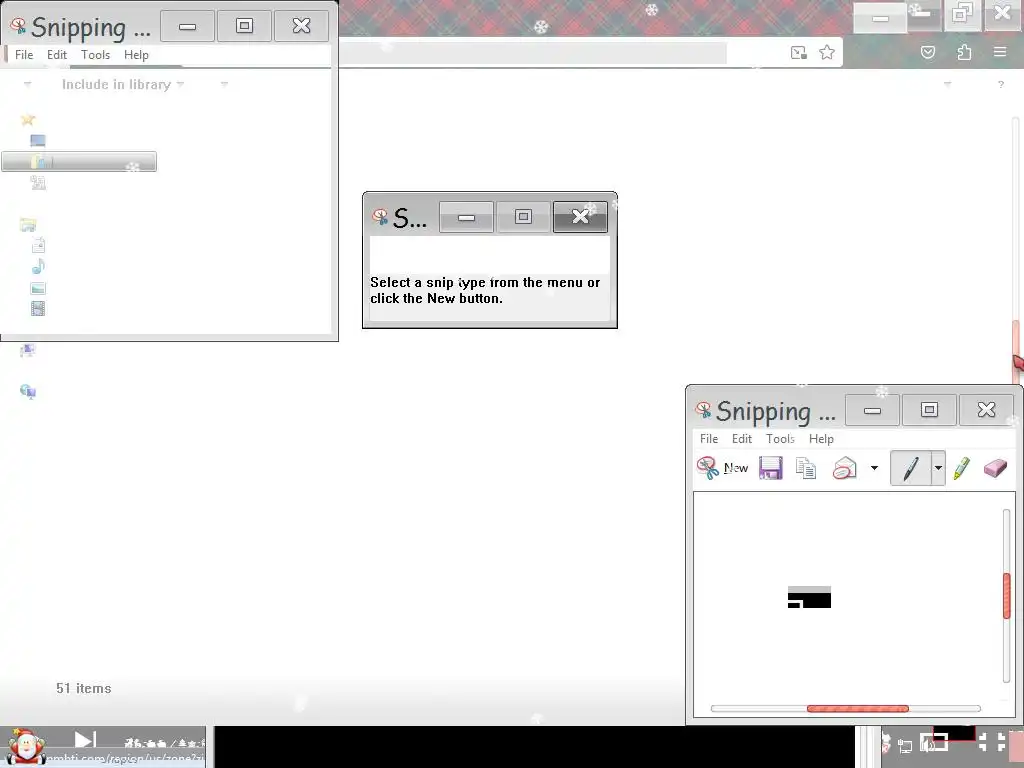
Task: Minimize the small center Snipping dialog
Action: (x=466, y=217)
